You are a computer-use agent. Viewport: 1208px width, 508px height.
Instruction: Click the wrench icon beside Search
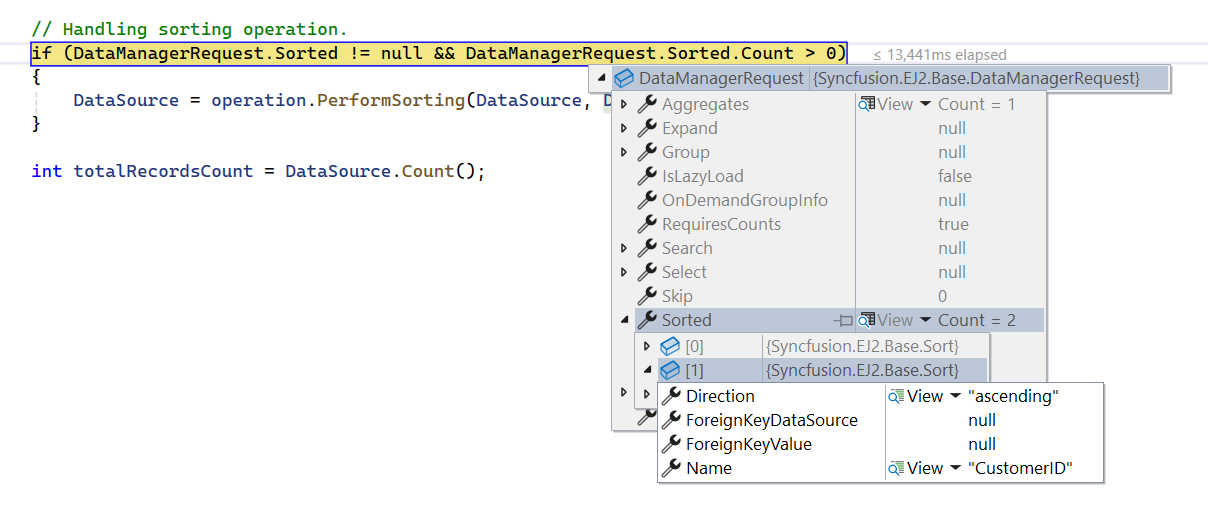point(646,248)
